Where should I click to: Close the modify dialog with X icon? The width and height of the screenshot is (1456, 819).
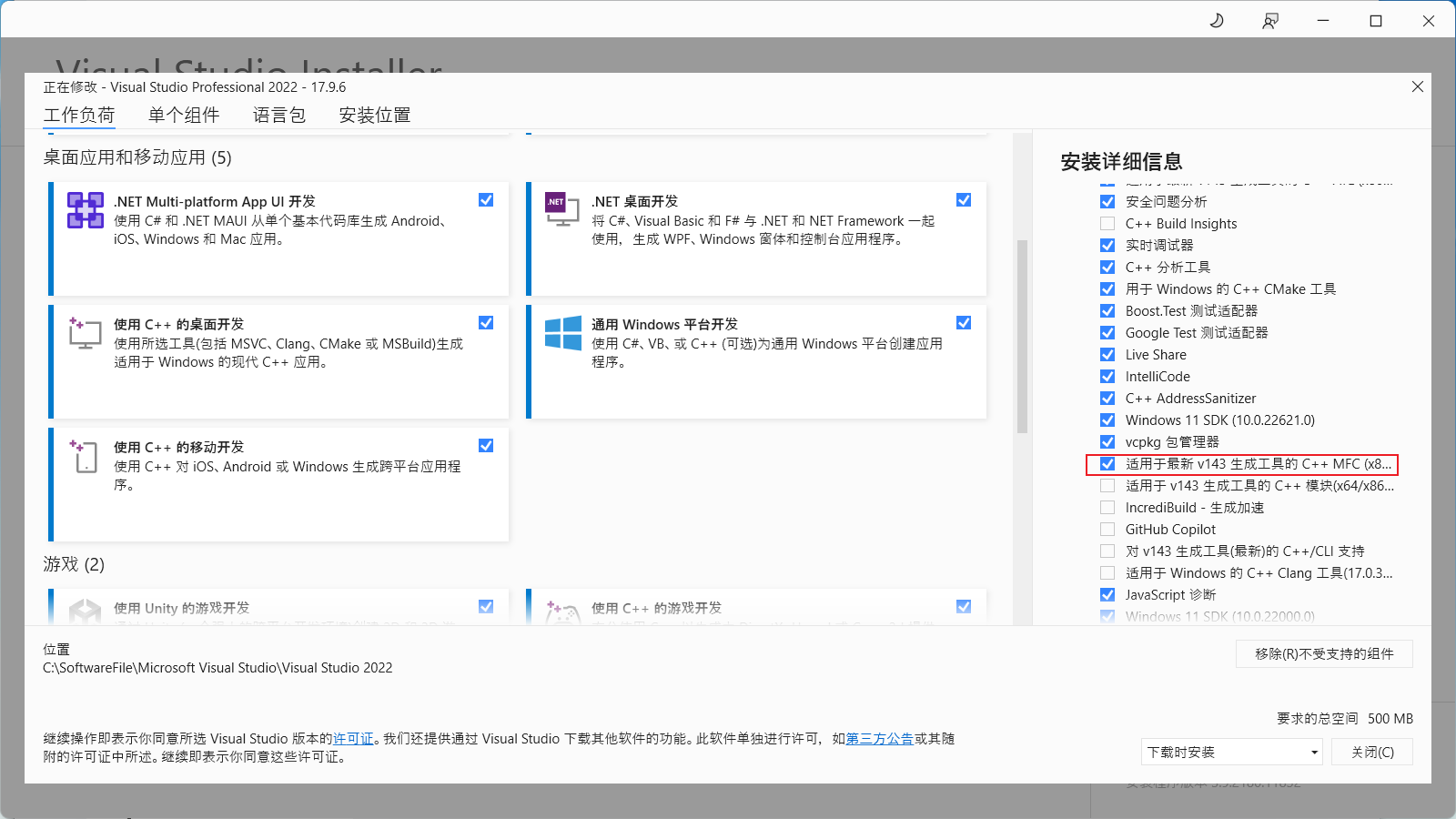pos(1417,87)
